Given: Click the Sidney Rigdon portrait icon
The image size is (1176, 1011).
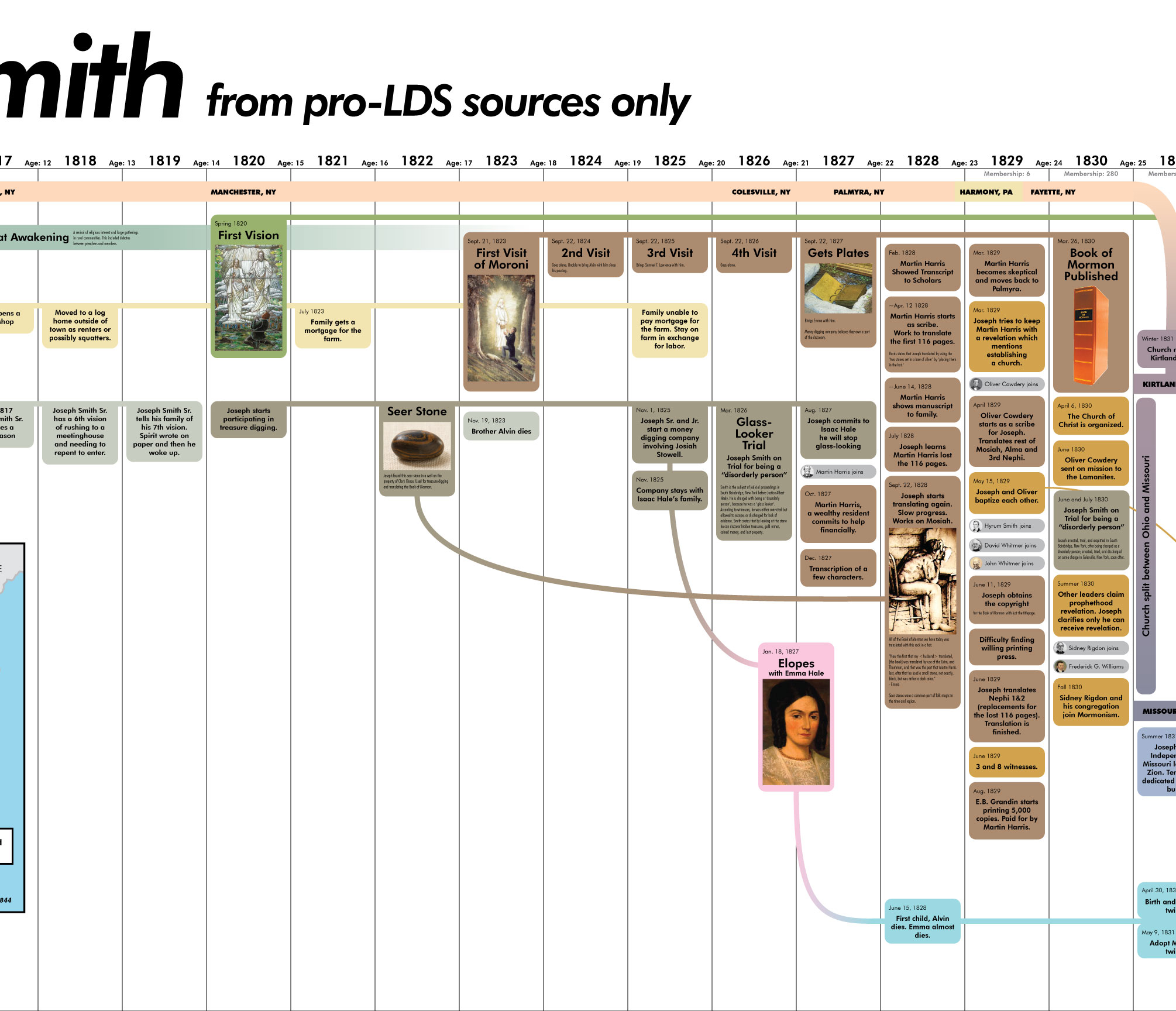Looking at the screenshot, I should pyautogui.click(x=1060, y=648).
